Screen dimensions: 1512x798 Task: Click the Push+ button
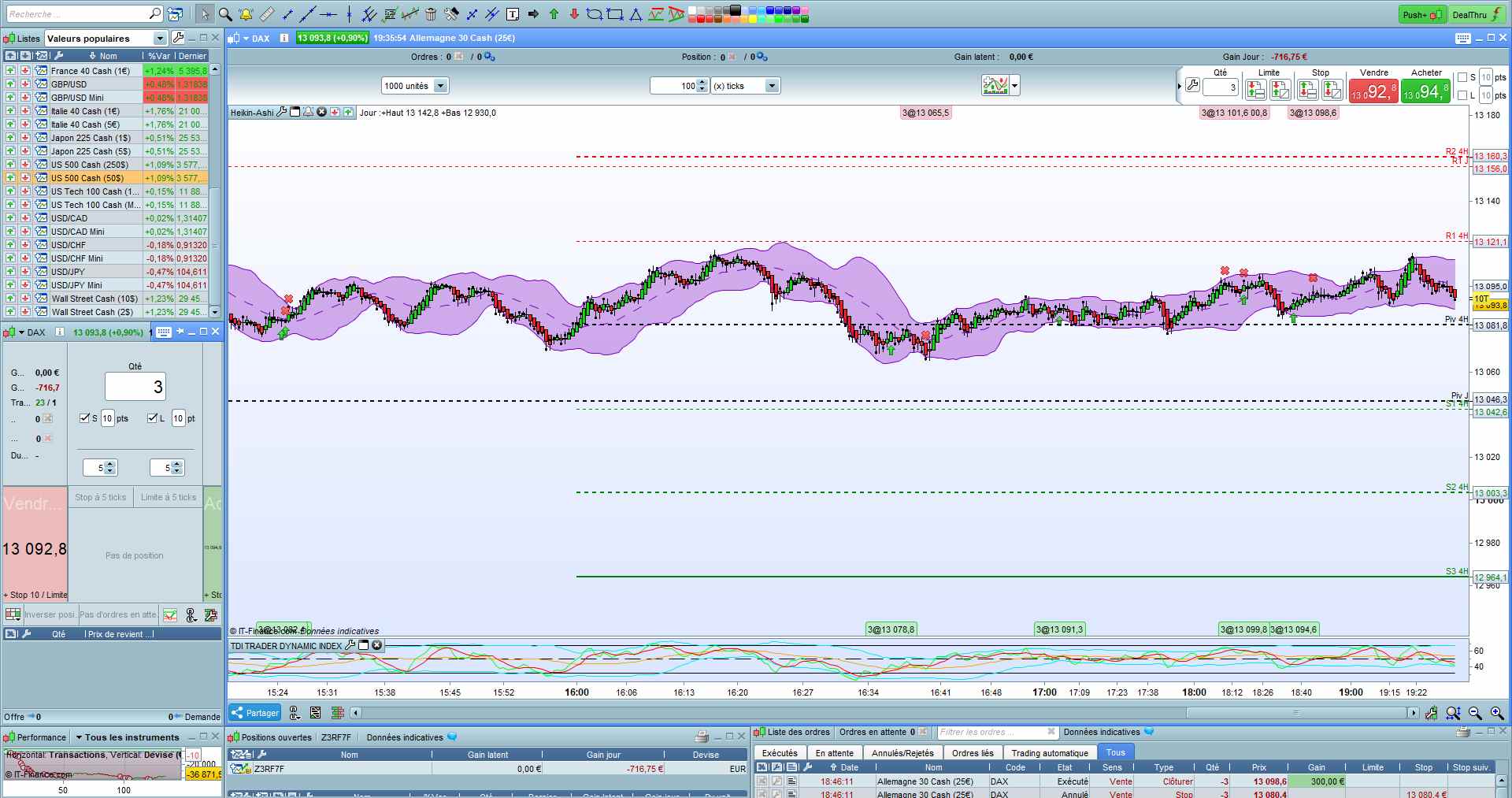(1423, 14)
